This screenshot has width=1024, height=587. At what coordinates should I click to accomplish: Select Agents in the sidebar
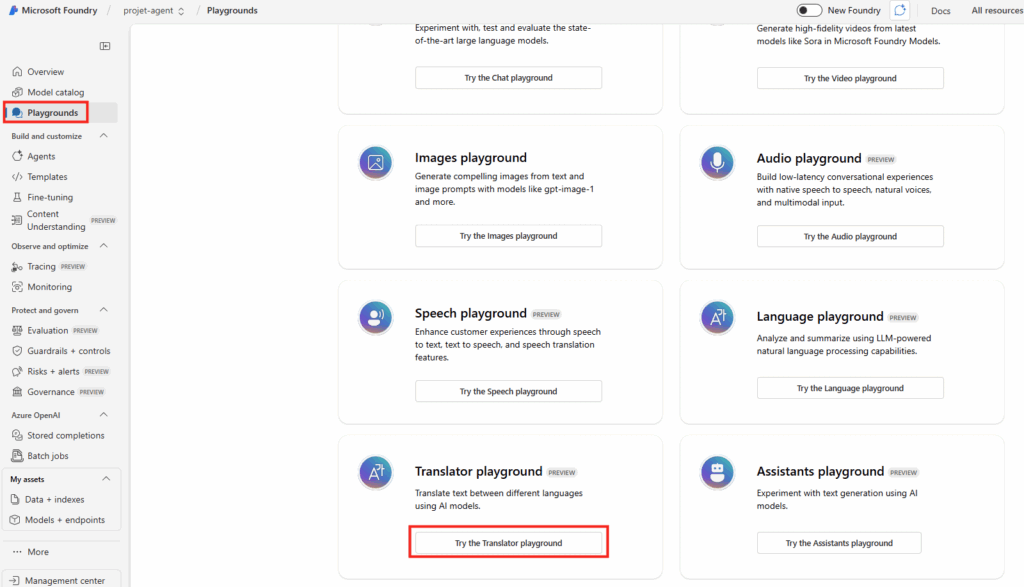[41, 156]
